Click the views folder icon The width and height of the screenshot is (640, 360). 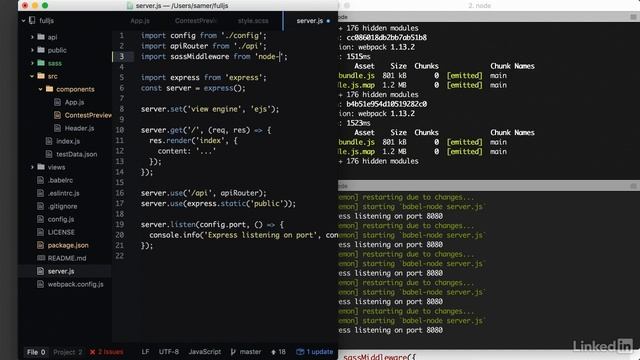click(x=41, y=167)
